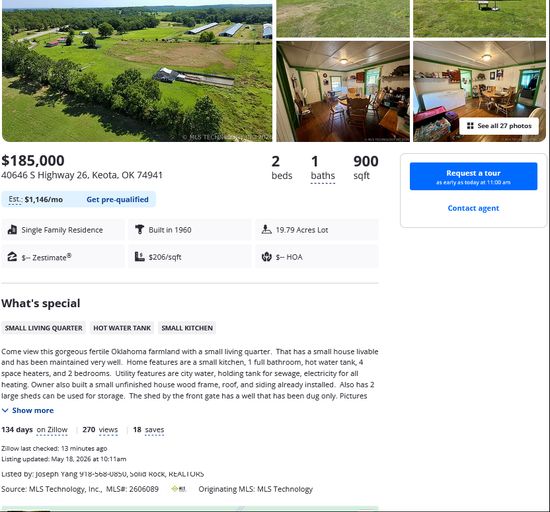Open the dining room interior photo
Image resolution: width=550 pixels, height=512 pixels.
[x=343, y=92]
